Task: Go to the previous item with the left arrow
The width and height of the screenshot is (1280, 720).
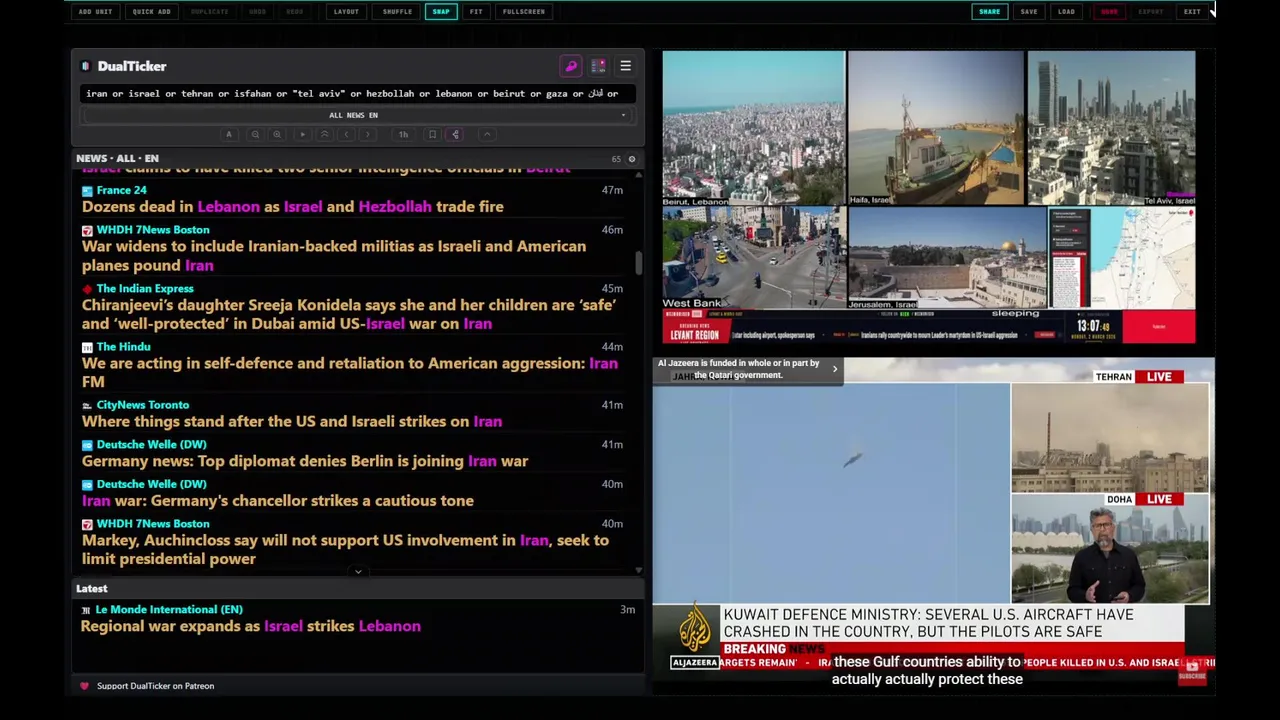Action: click(x=346, y=134)
